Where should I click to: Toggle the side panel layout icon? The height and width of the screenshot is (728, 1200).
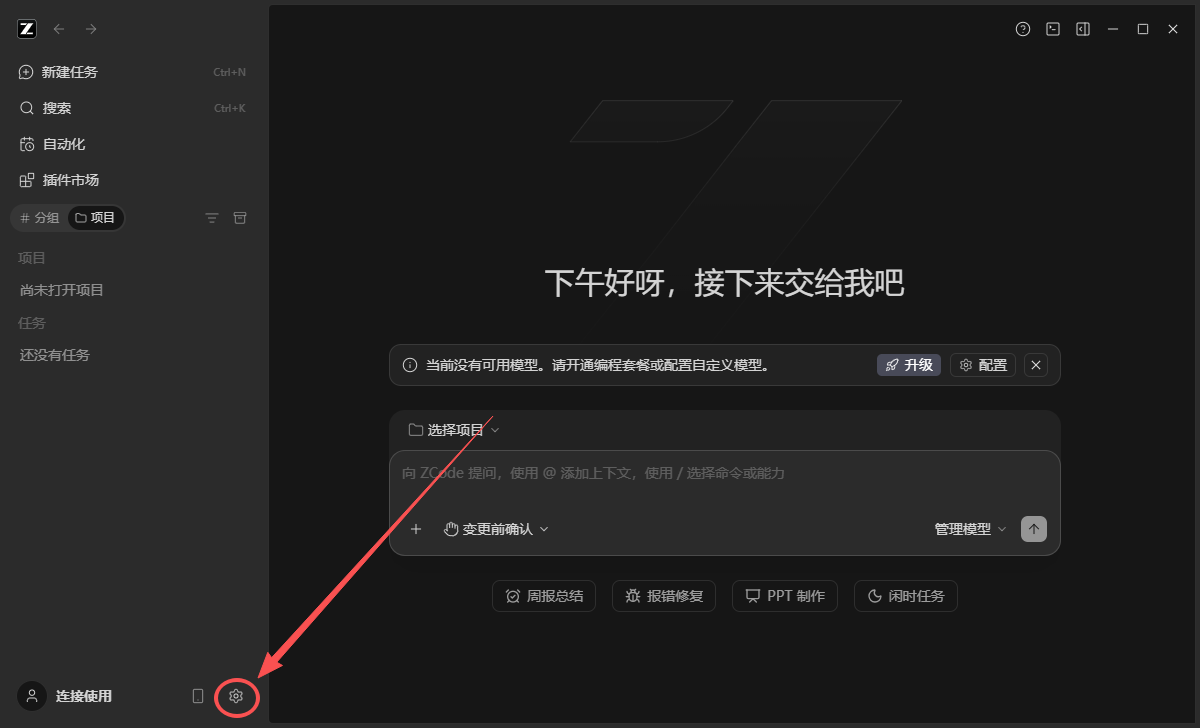coord(1082,29)
